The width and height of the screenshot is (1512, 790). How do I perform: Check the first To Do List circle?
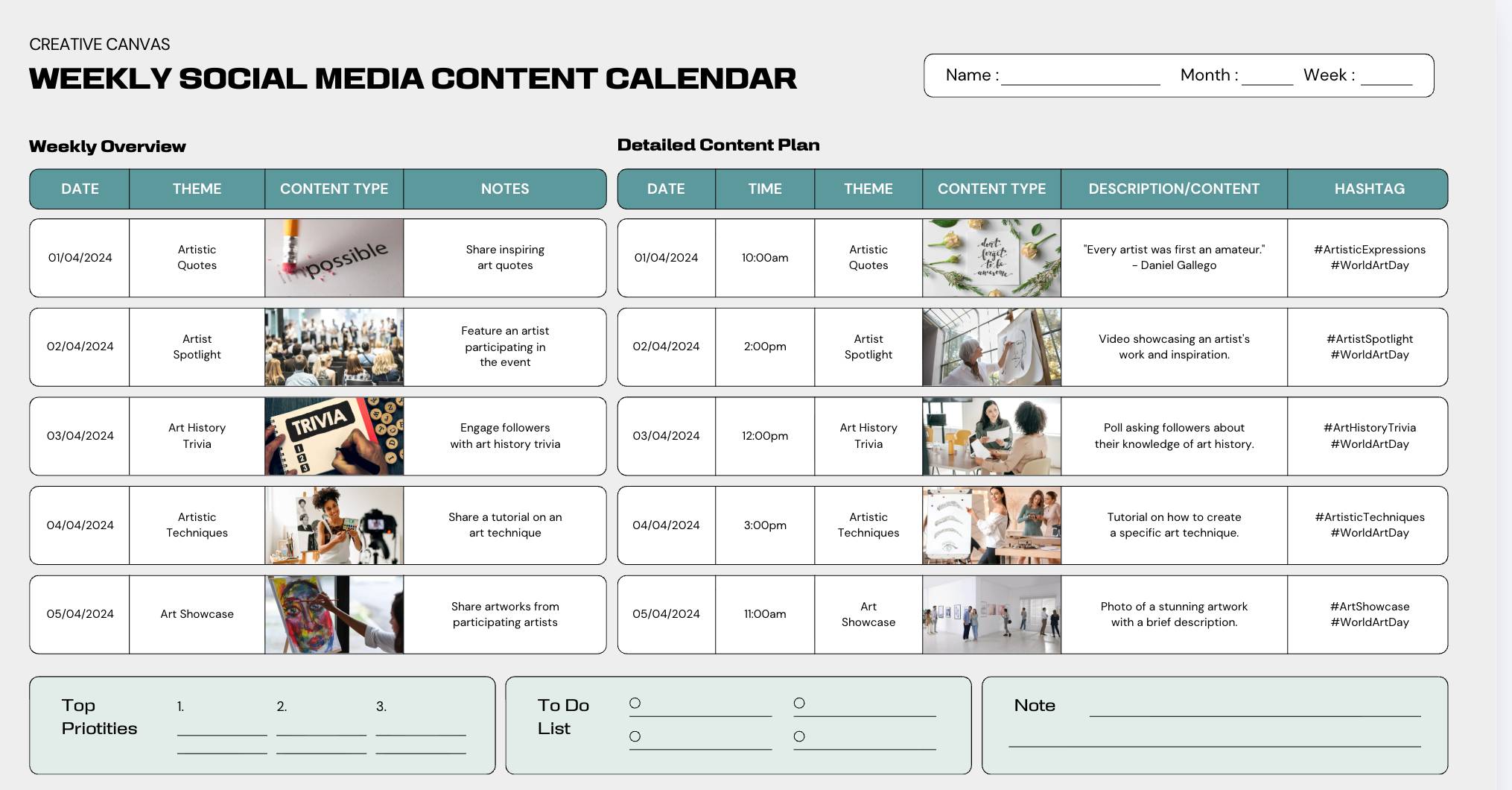pyautogui.click(x=635, y=703)
